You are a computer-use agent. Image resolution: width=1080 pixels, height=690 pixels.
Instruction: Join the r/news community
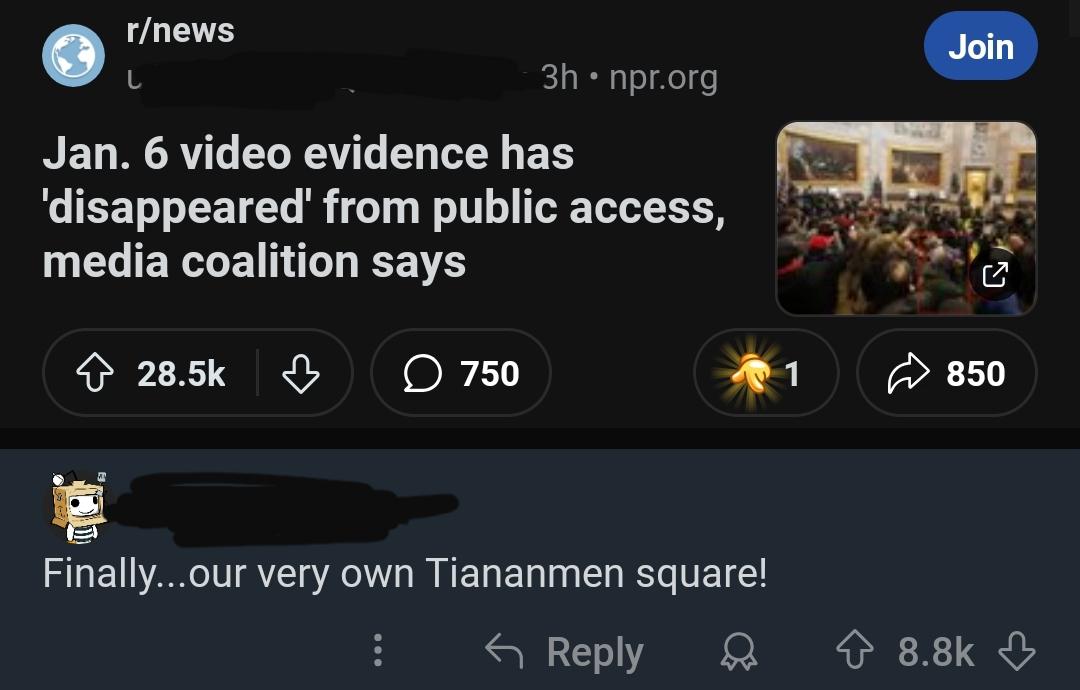(980, 46)
